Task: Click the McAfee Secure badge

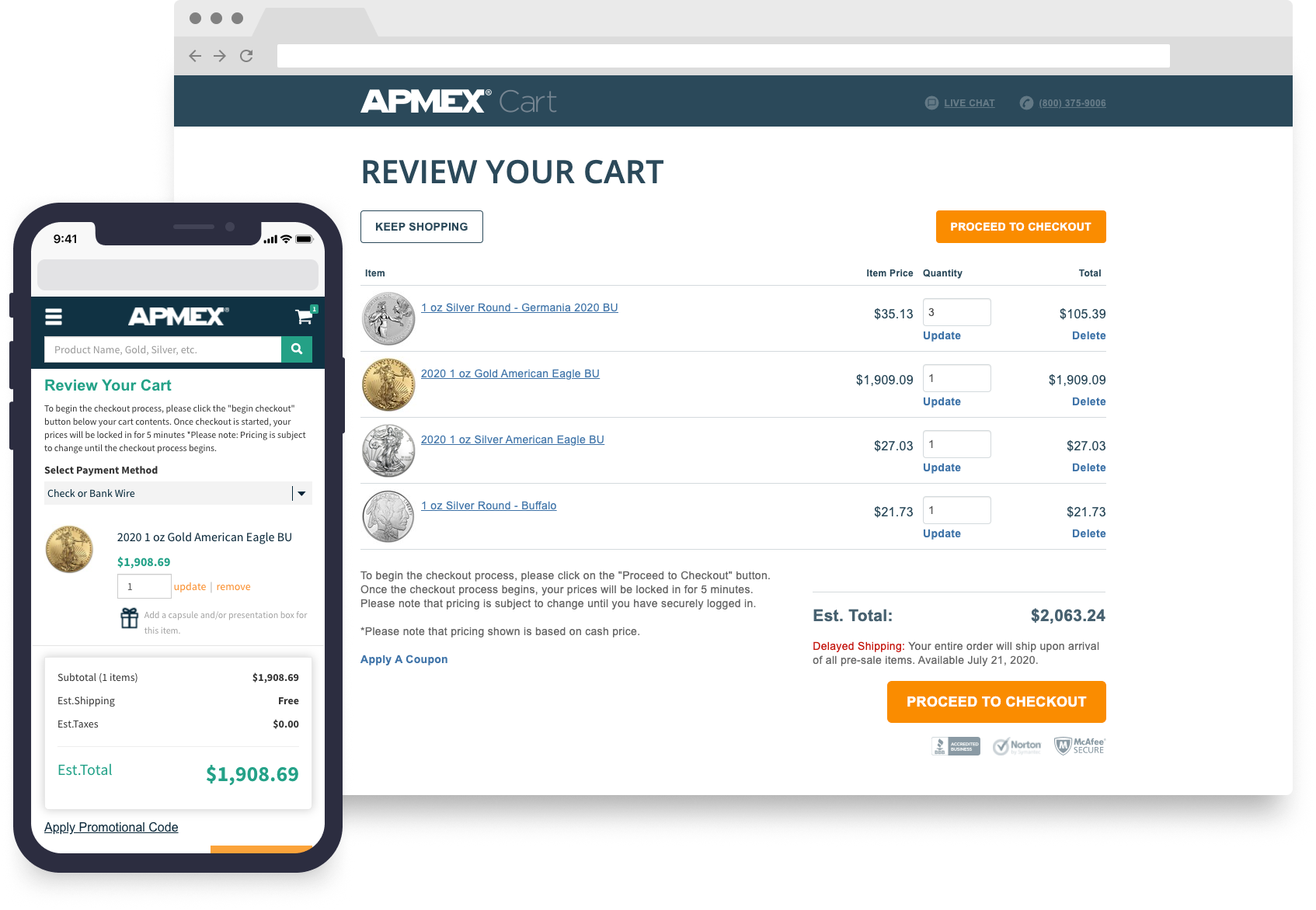Action: coord(1079,745)
